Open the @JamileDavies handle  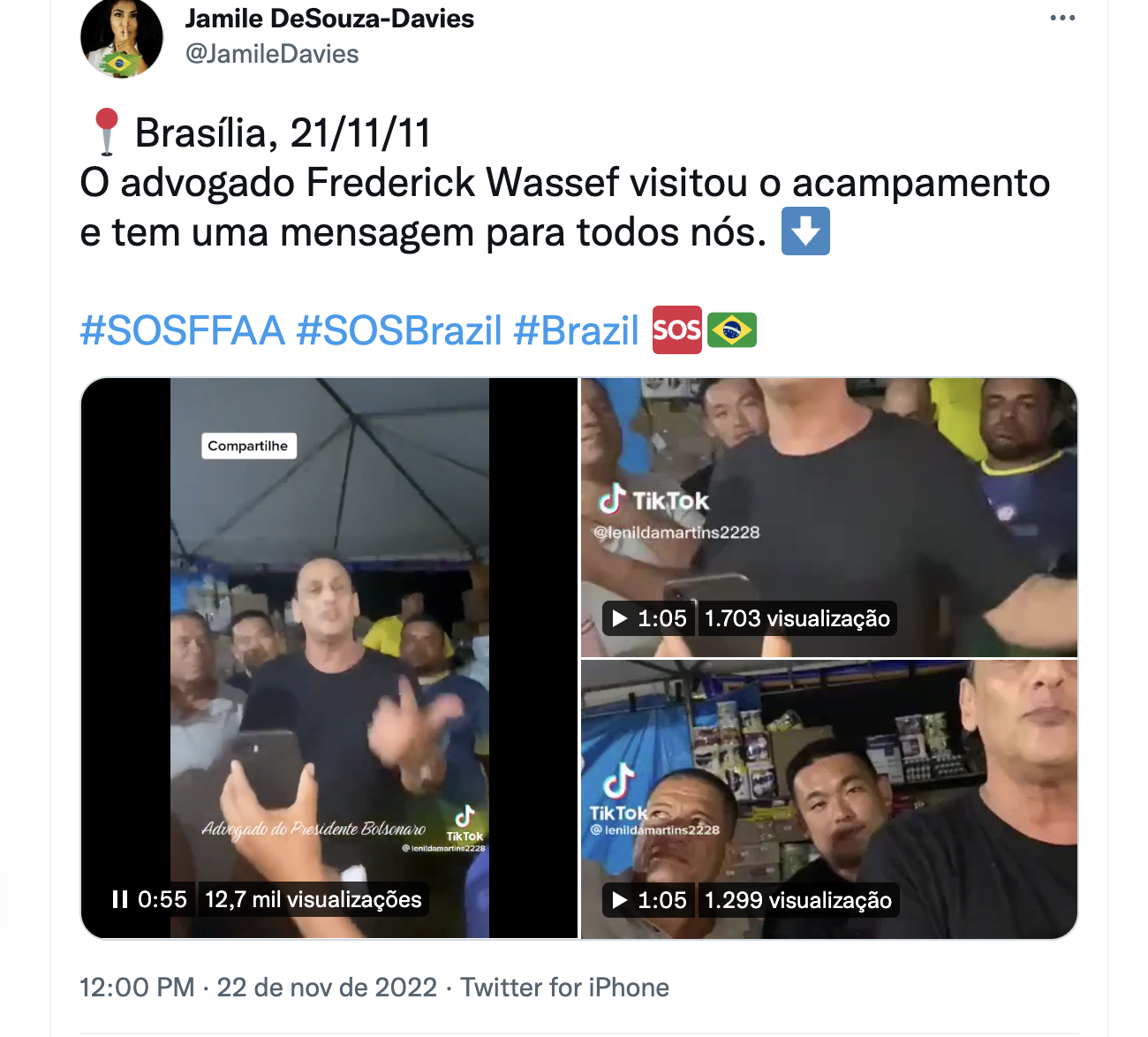(272, 54)
